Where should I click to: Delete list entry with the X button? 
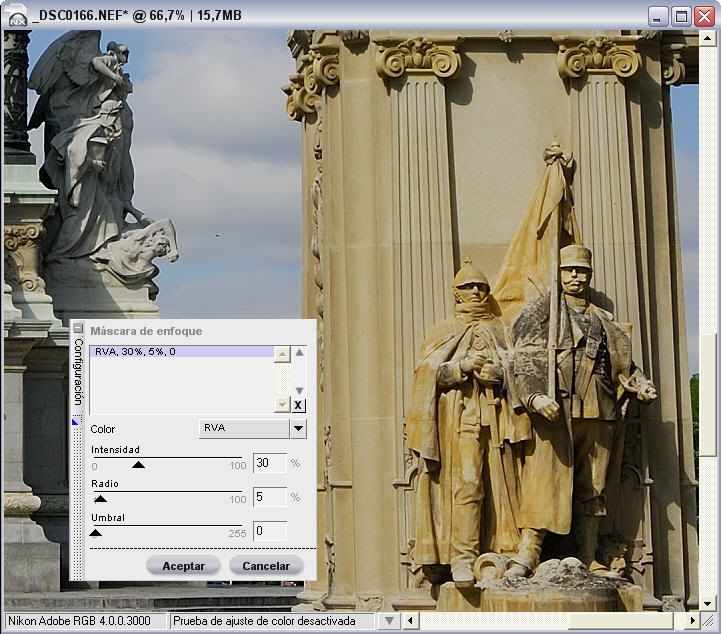pyautogui.click(x=298, y=405)
